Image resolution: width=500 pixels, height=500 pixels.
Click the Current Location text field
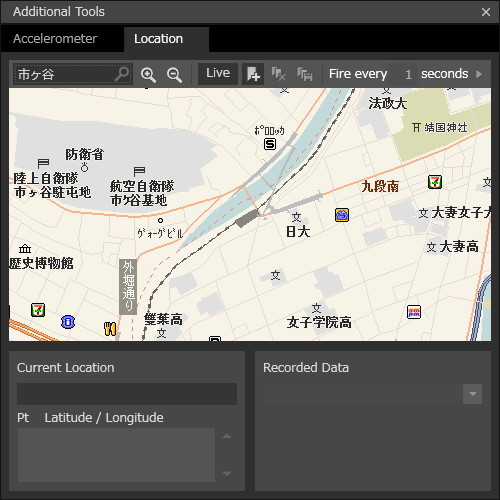(x=127, y=394)
